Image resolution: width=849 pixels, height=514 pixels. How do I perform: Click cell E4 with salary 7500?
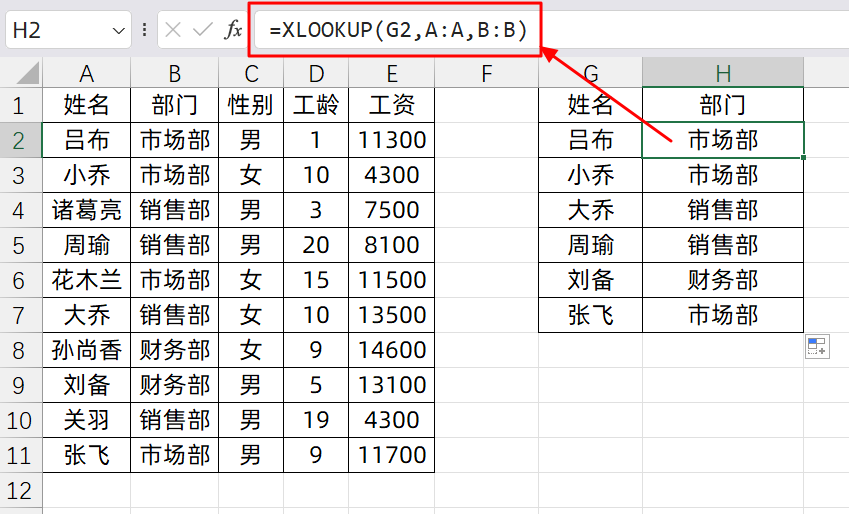tap(391, 210)
